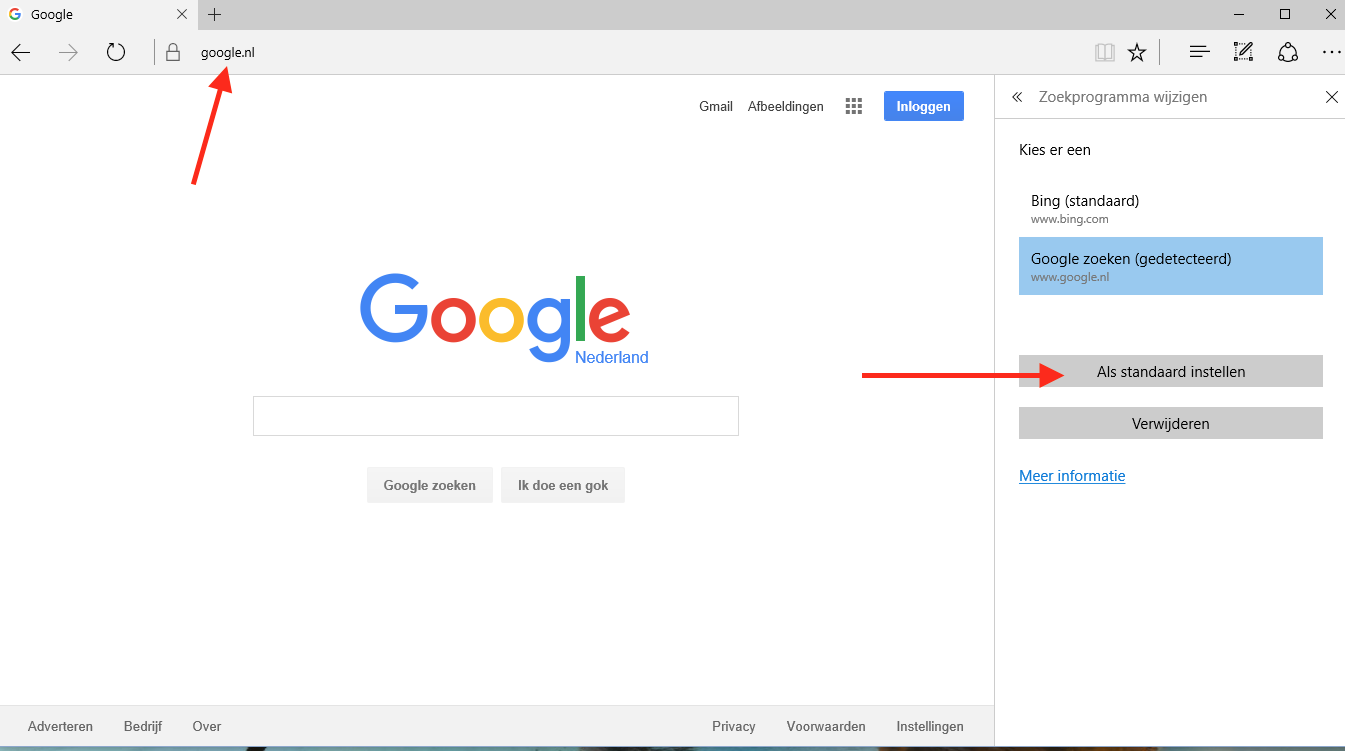Click the Verwijderen button

point(1171,423)
